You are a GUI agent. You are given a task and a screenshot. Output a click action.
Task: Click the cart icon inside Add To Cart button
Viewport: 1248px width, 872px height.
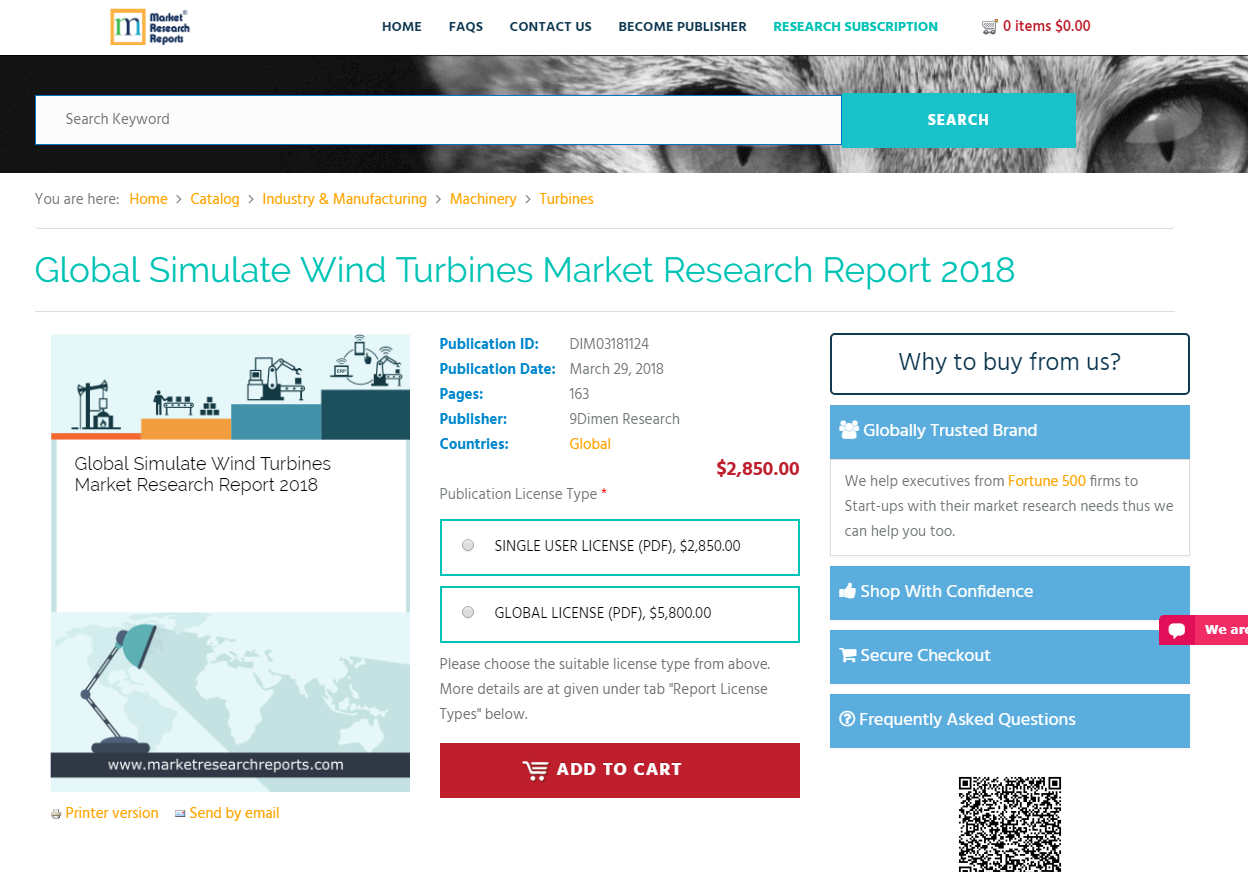point(537,770)
